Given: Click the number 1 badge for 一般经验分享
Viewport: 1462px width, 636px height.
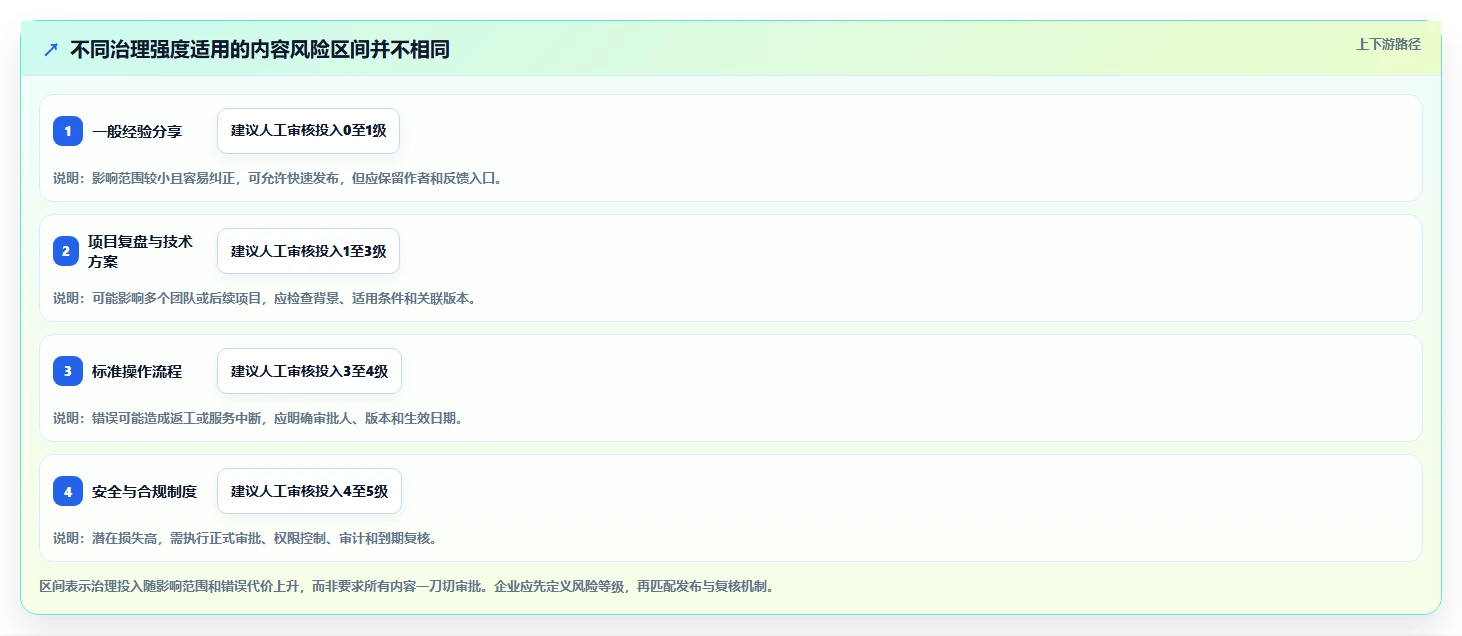Looking at the screenshot, I should (x=68, y=131).
